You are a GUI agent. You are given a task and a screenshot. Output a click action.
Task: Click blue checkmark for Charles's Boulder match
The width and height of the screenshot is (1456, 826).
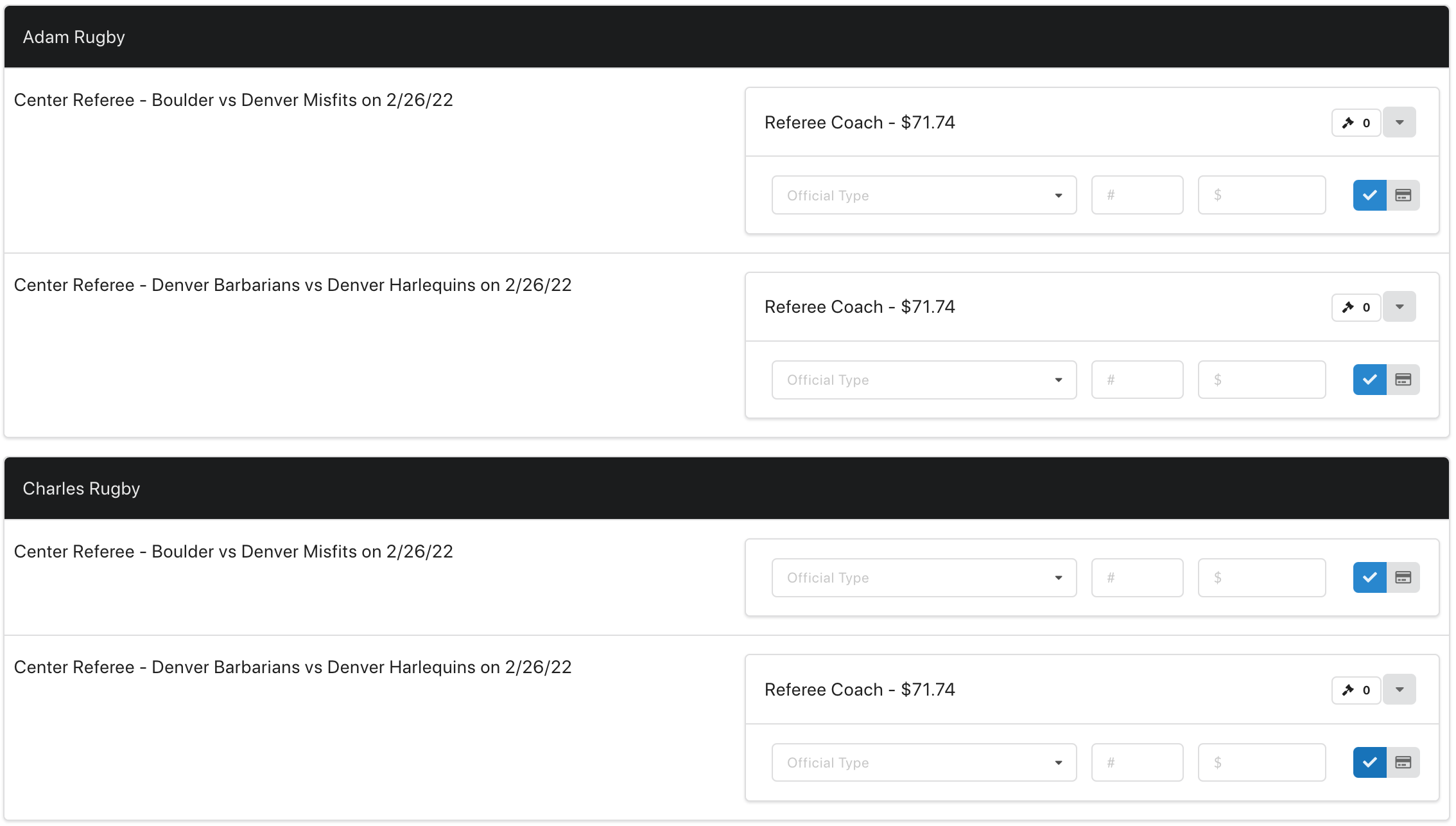(1369, 577)
